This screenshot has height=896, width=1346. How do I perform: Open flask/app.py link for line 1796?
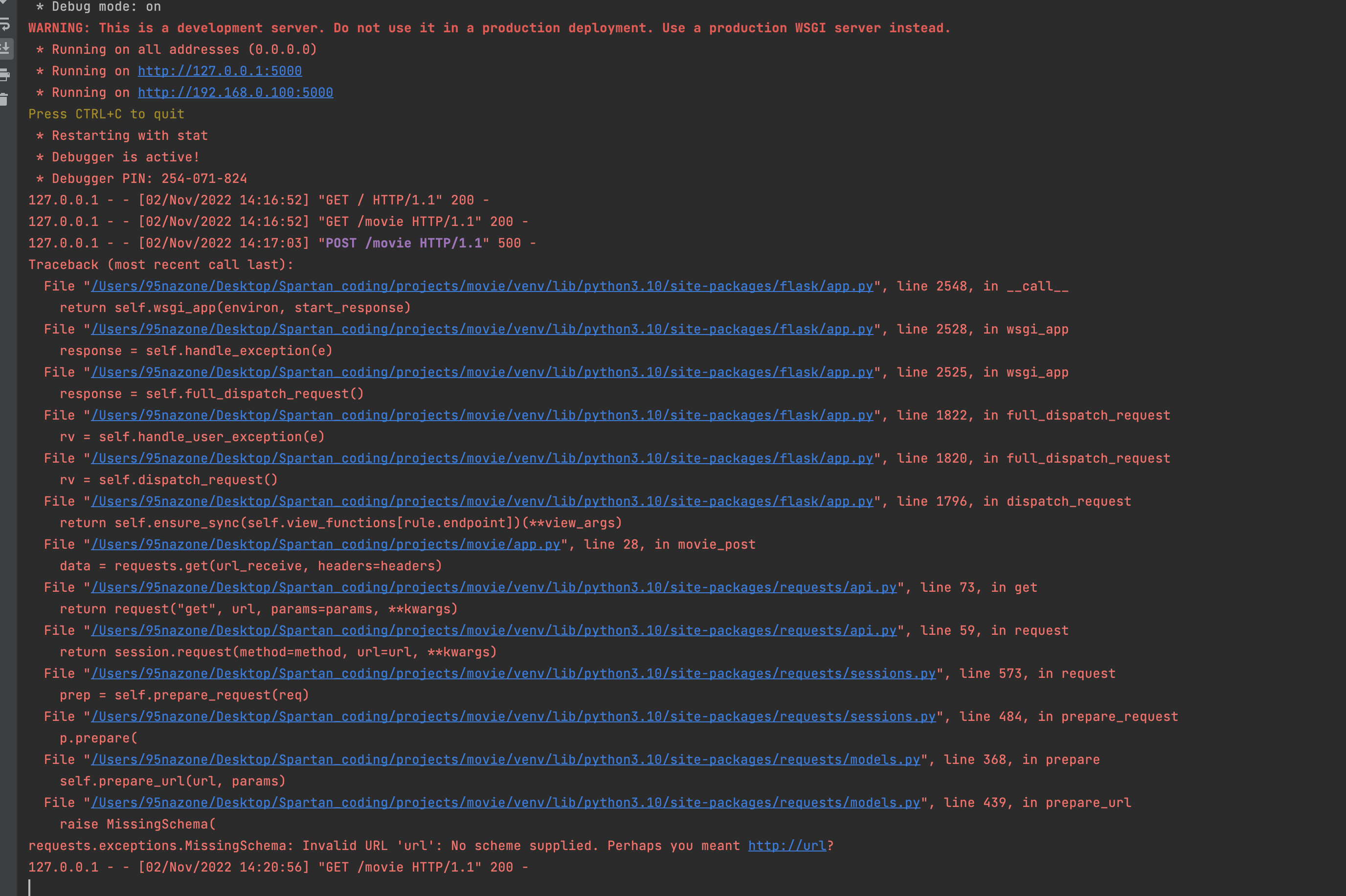click(x=482, y=502)
